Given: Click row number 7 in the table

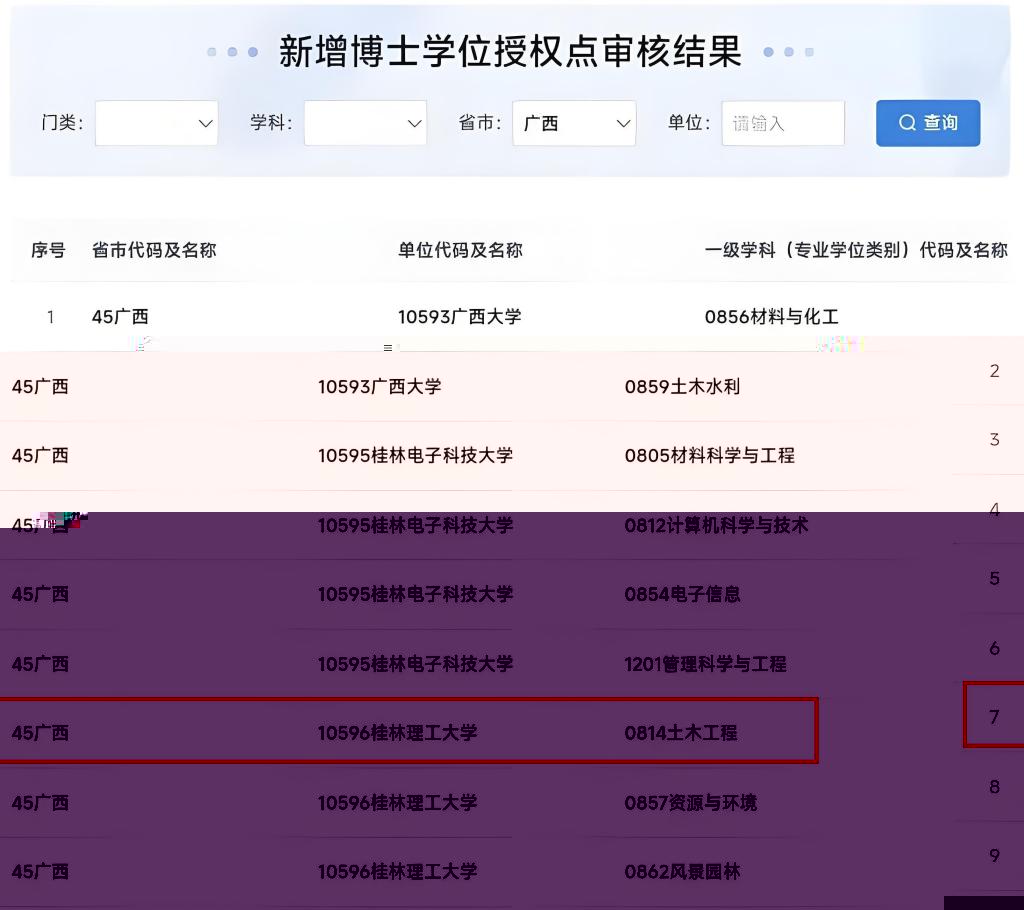Looking at the screenshot, I should pyautogui.click(x=994, y=717).
